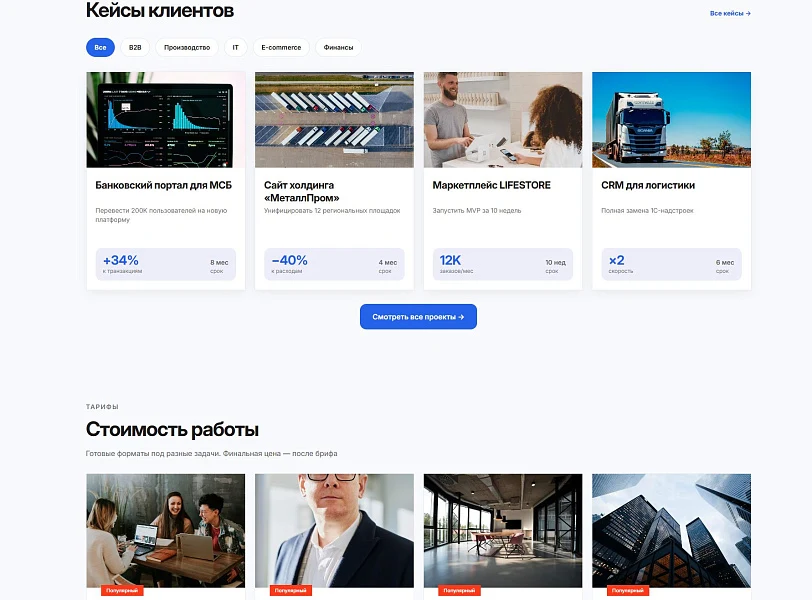Image resolution: width=812 pixels, height=600 pixels.
Task: Open the skyscrapers tariff image
Action: [x=672, y=531]
